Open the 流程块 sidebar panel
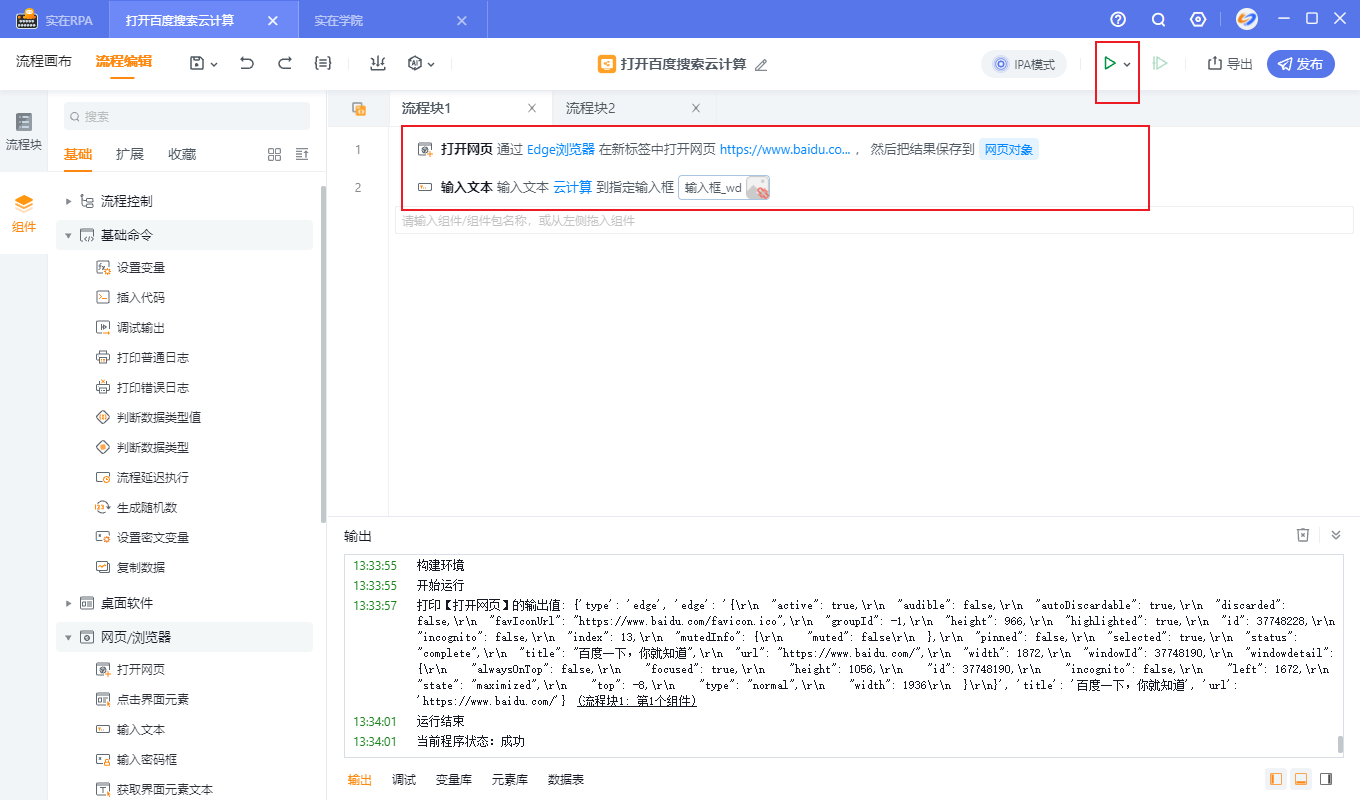 24,132
